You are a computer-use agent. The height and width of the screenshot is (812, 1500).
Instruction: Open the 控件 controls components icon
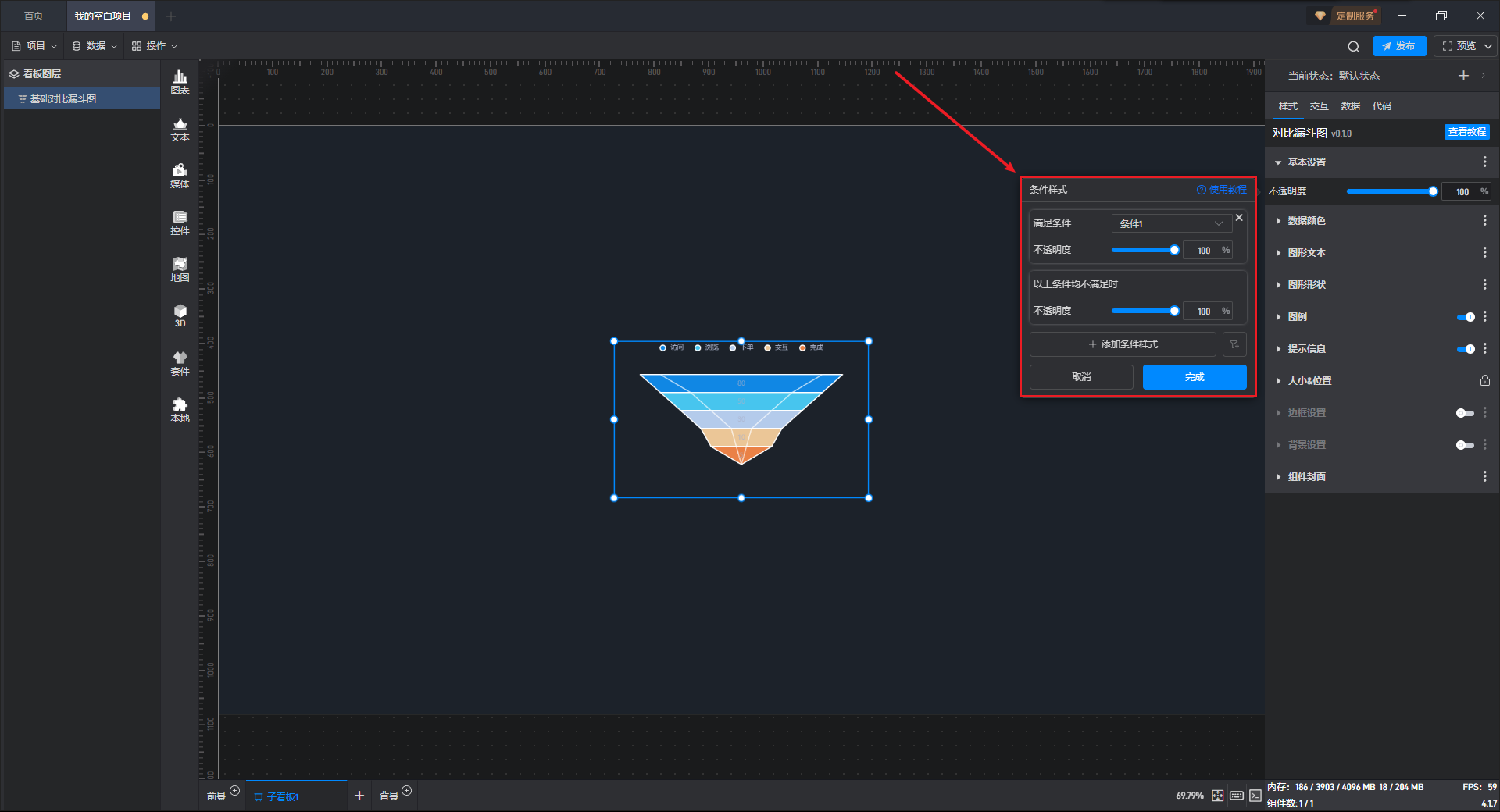[x=180, y=223]
